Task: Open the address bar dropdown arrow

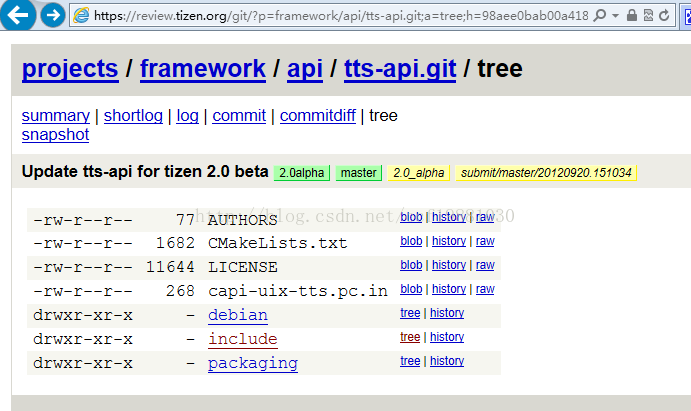Action: [x=616, y=15]
